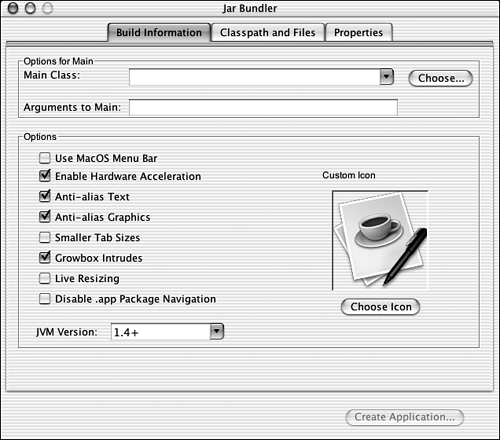Click the Choose... main class button
This screenshot has width=500, height=440.
click(x=440, y=78)
